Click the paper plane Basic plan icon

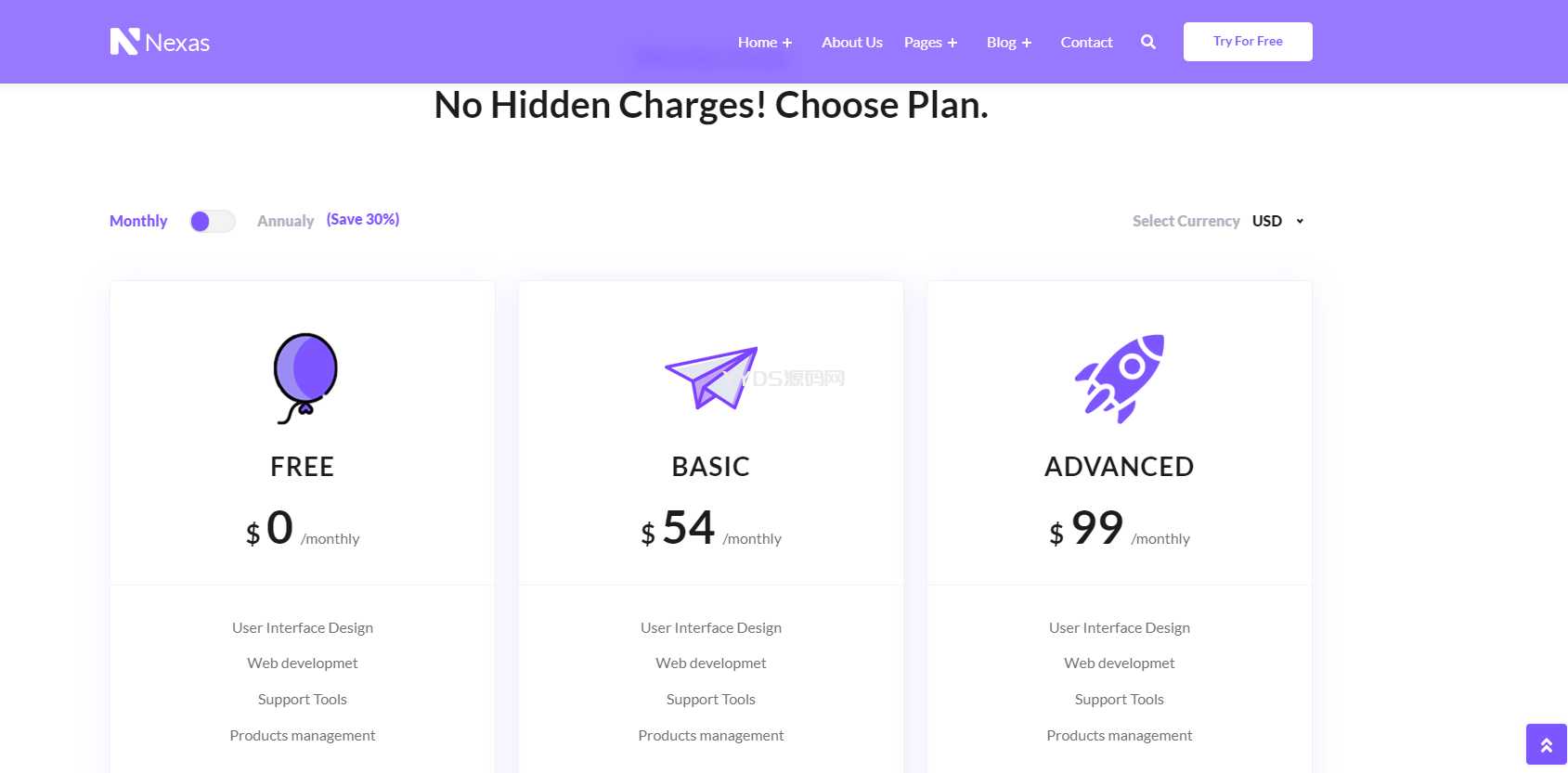tap(711, 378)
